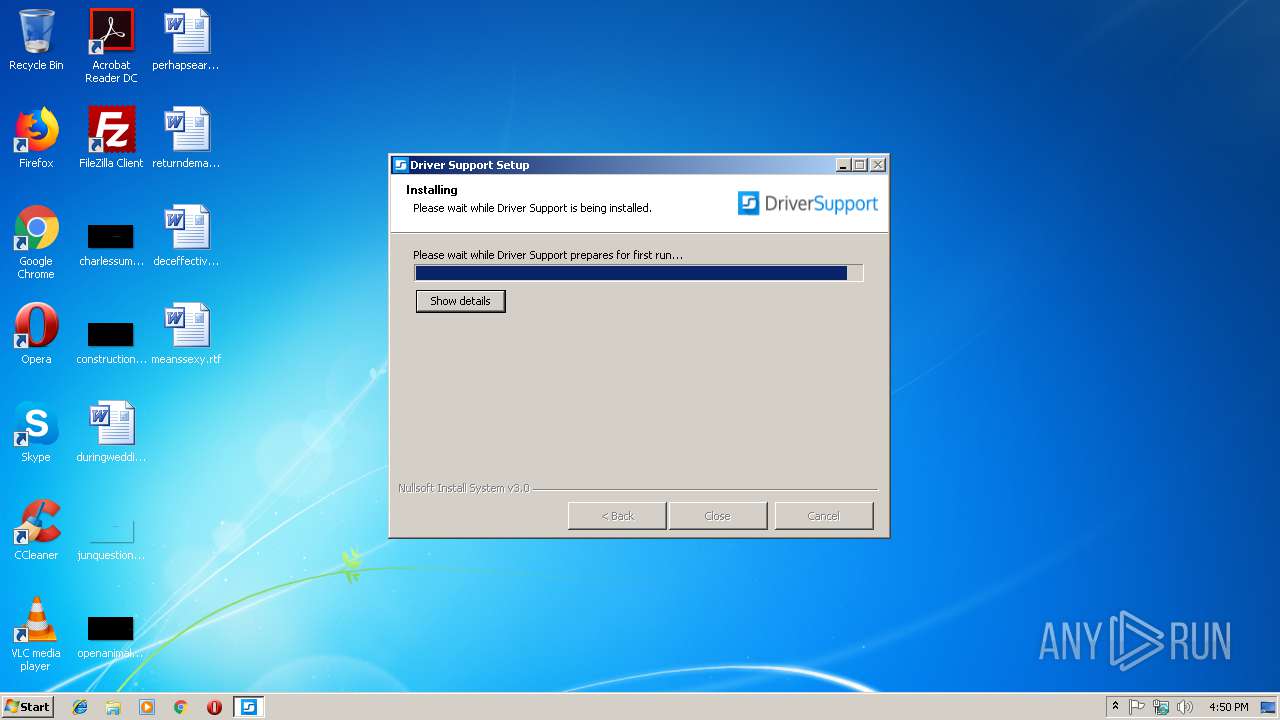Open Windows Explorer folder in the taskbar
The height and width of the screenshot is (720, 1280).
click(113, 707)
